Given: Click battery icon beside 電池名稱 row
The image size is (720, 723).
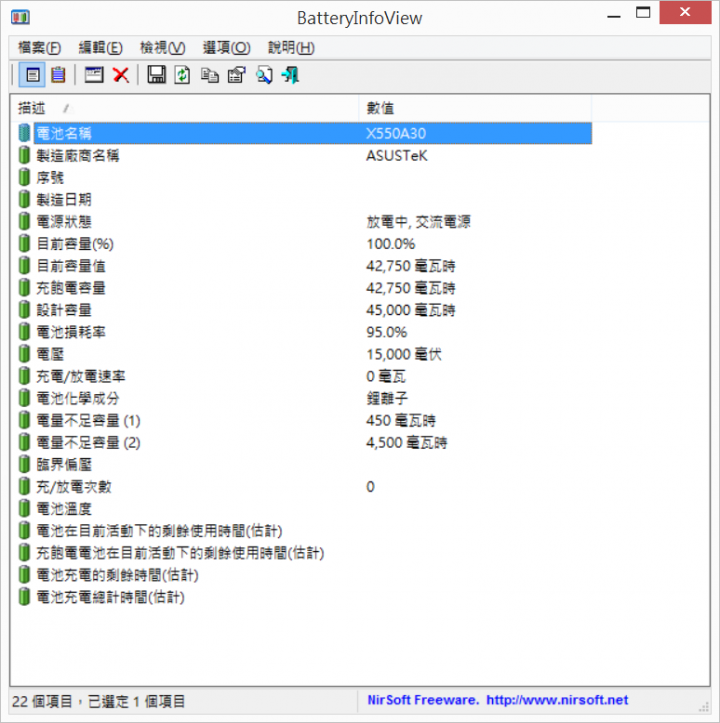Looking at the screenshot, I should (x=24, y=133).
